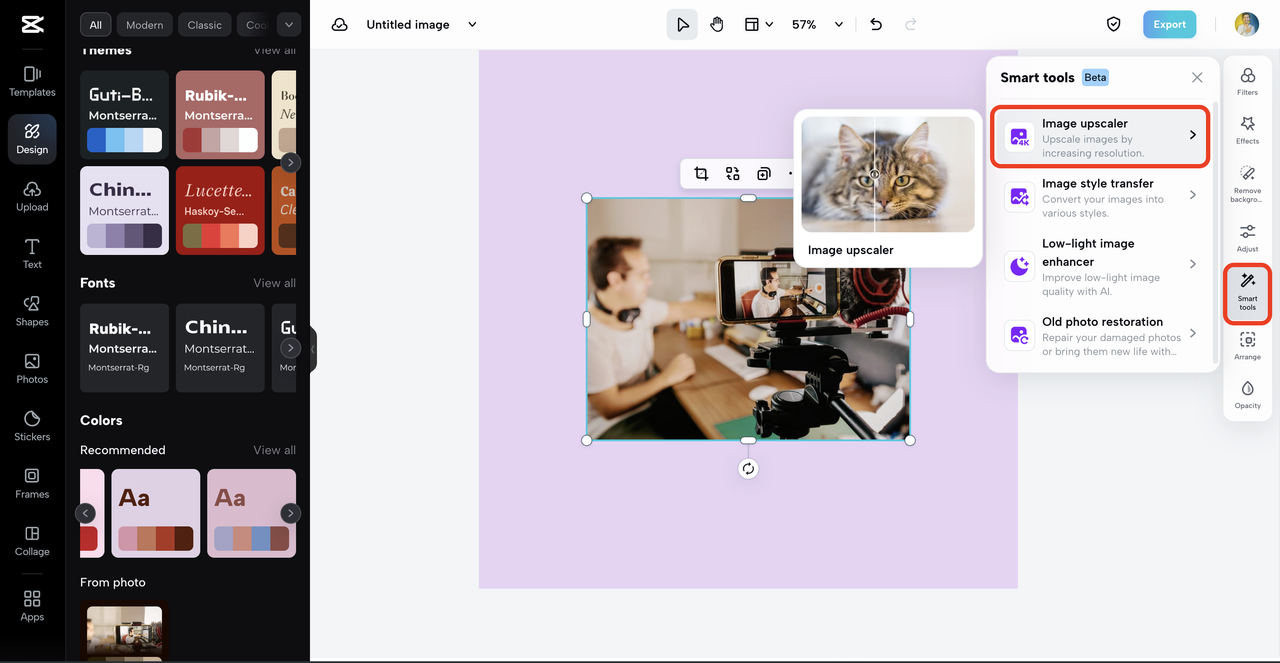Image resolution: width=1280 pixels, height=663 pixels.
Task: Open the Shapes panel
Action: click(32, 311)
